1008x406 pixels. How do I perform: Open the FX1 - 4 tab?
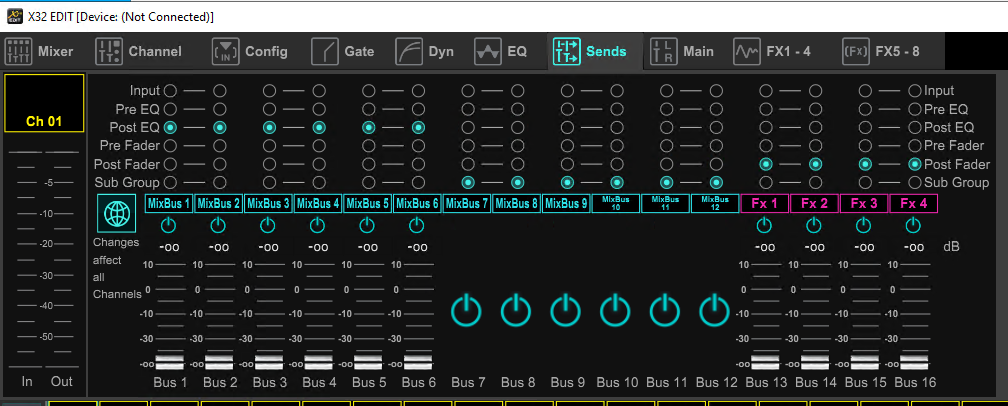click(772, 51)
